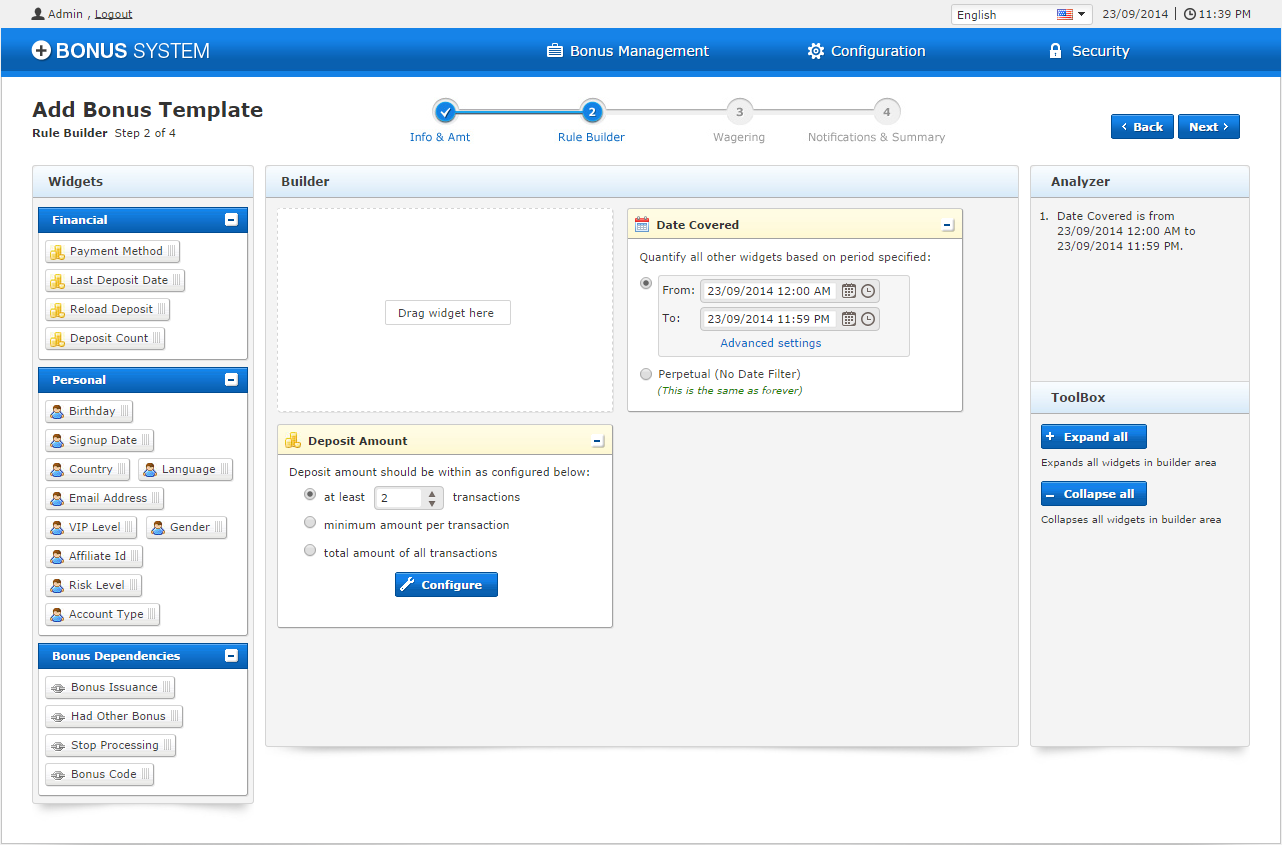This screenshot has height=845, width=1282.
Task: Open the Bonus Management menu
Action: 628,51
